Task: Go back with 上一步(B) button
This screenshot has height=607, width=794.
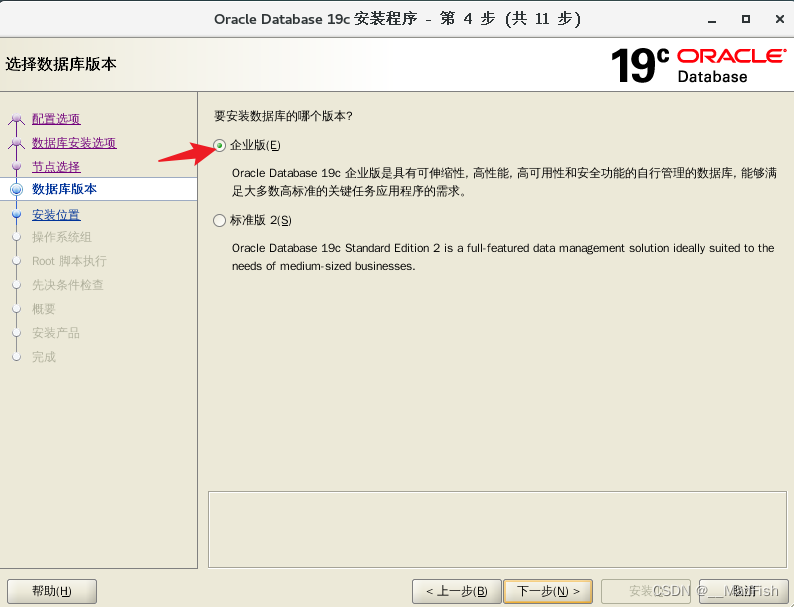Action: [457, 591]
